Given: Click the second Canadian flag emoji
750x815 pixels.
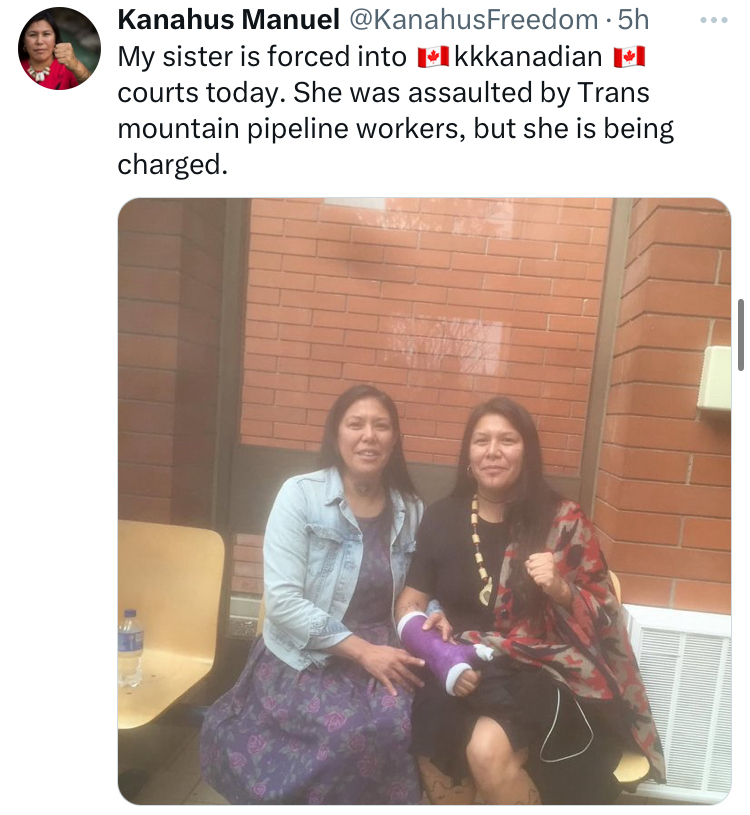Looking at the screenshot, I should click(x=629, y=57).
